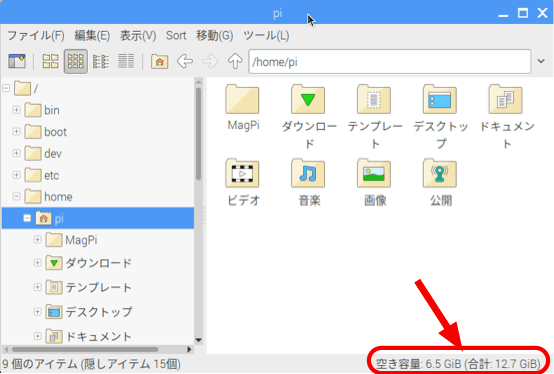The width and height of the screenshot is (554, 374).
Task: Maximize the pi window
Action: point(523,13)
